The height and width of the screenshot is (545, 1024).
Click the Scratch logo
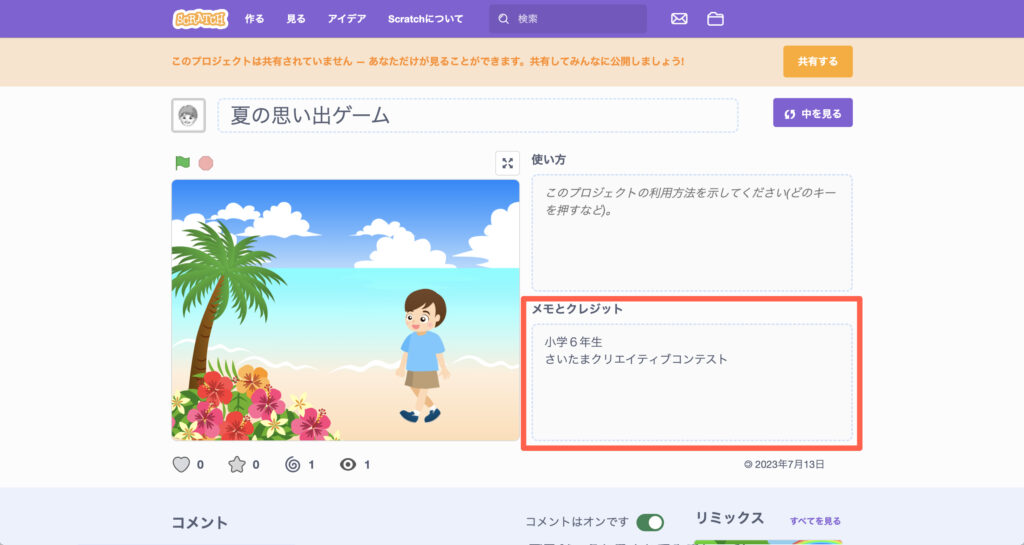pos(200,19)
